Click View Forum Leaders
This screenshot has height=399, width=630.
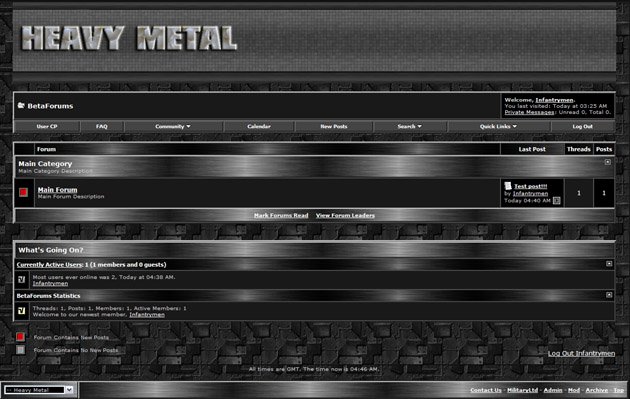point(345,215)
